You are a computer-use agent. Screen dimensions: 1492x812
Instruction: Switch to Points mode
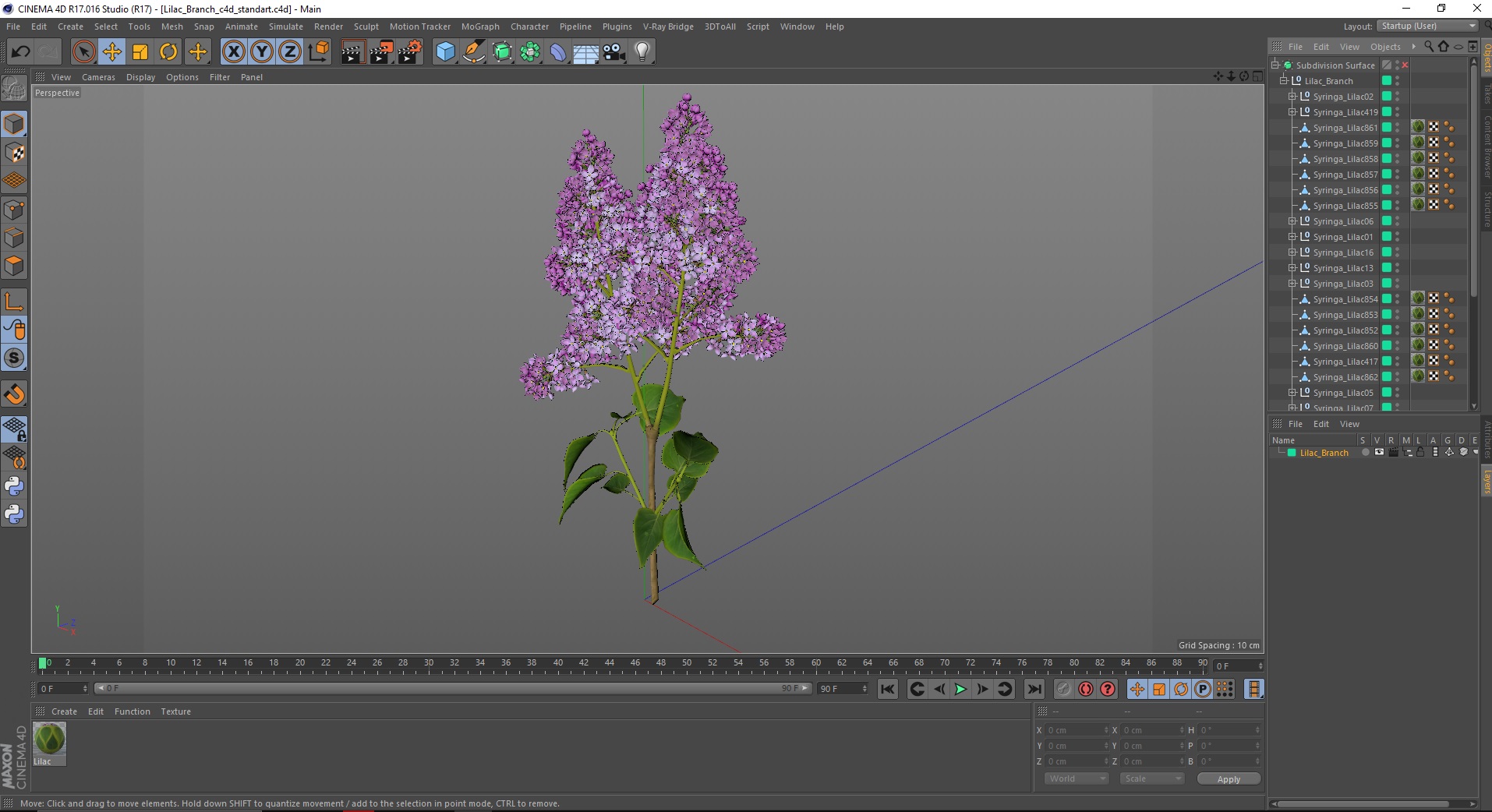coord(14,210)
